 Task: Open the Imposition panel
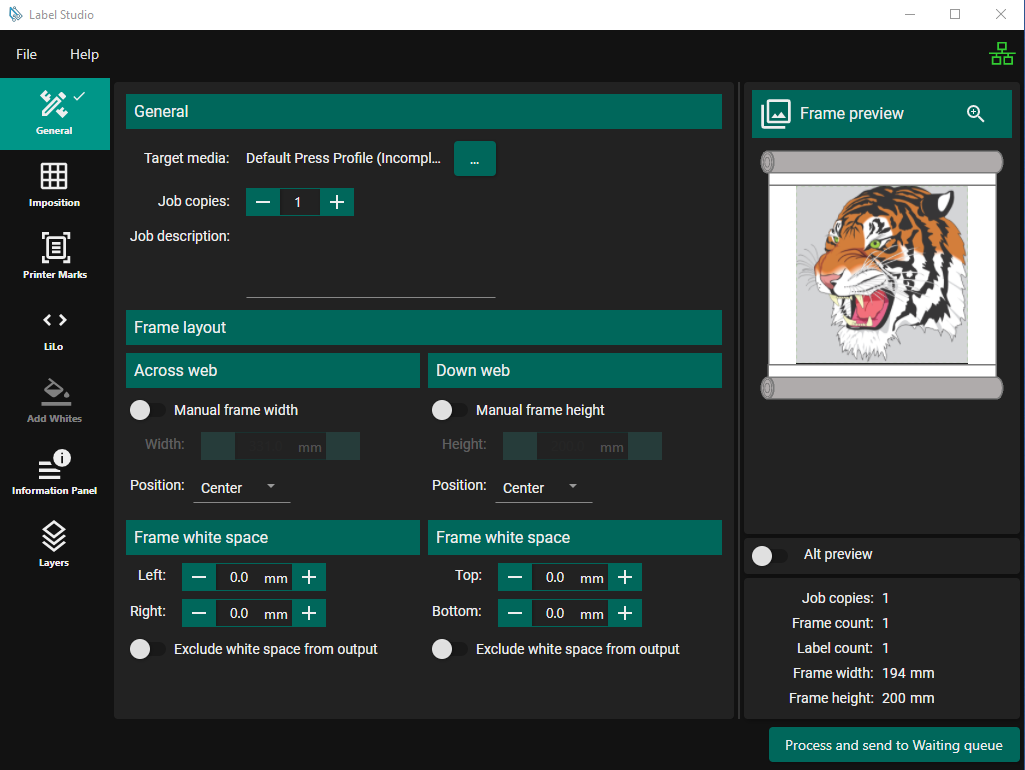pyautogui.click(x=54, y=185)
